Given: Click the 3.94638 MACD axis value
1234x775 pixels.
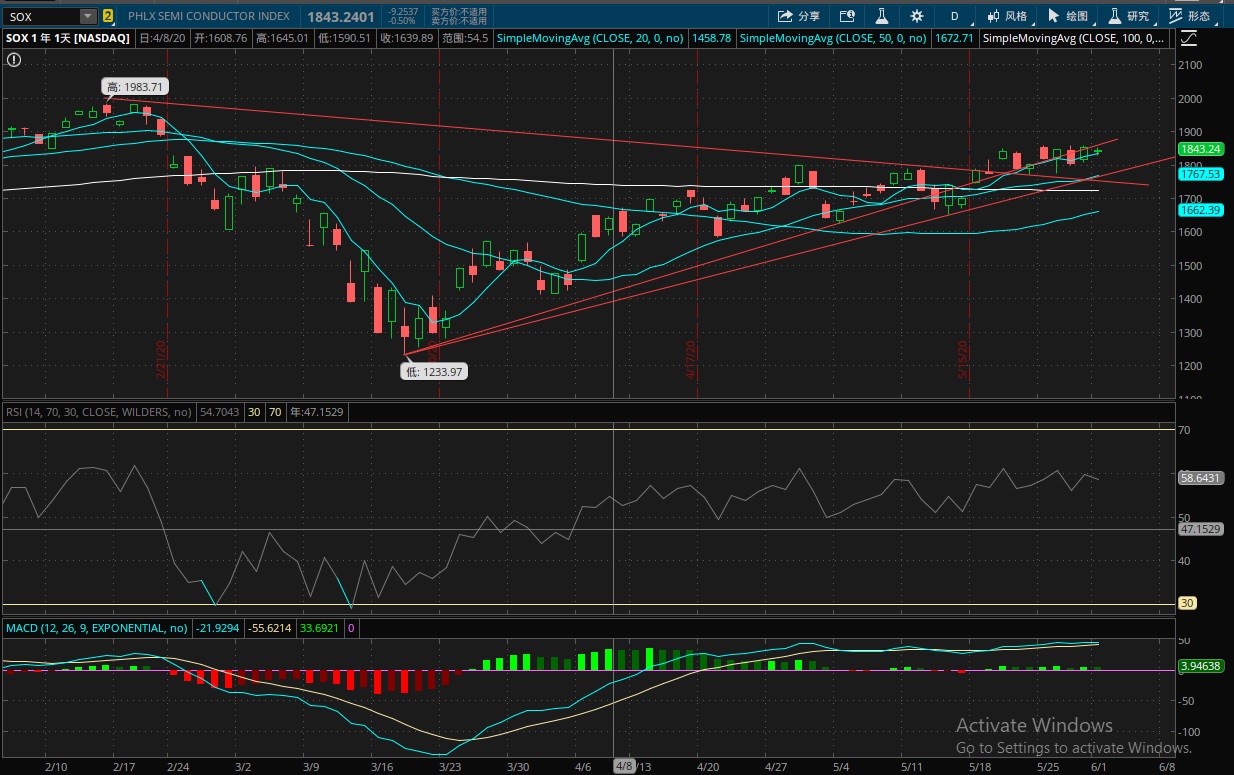Looking at the screenshot, I should [1200, 665].
